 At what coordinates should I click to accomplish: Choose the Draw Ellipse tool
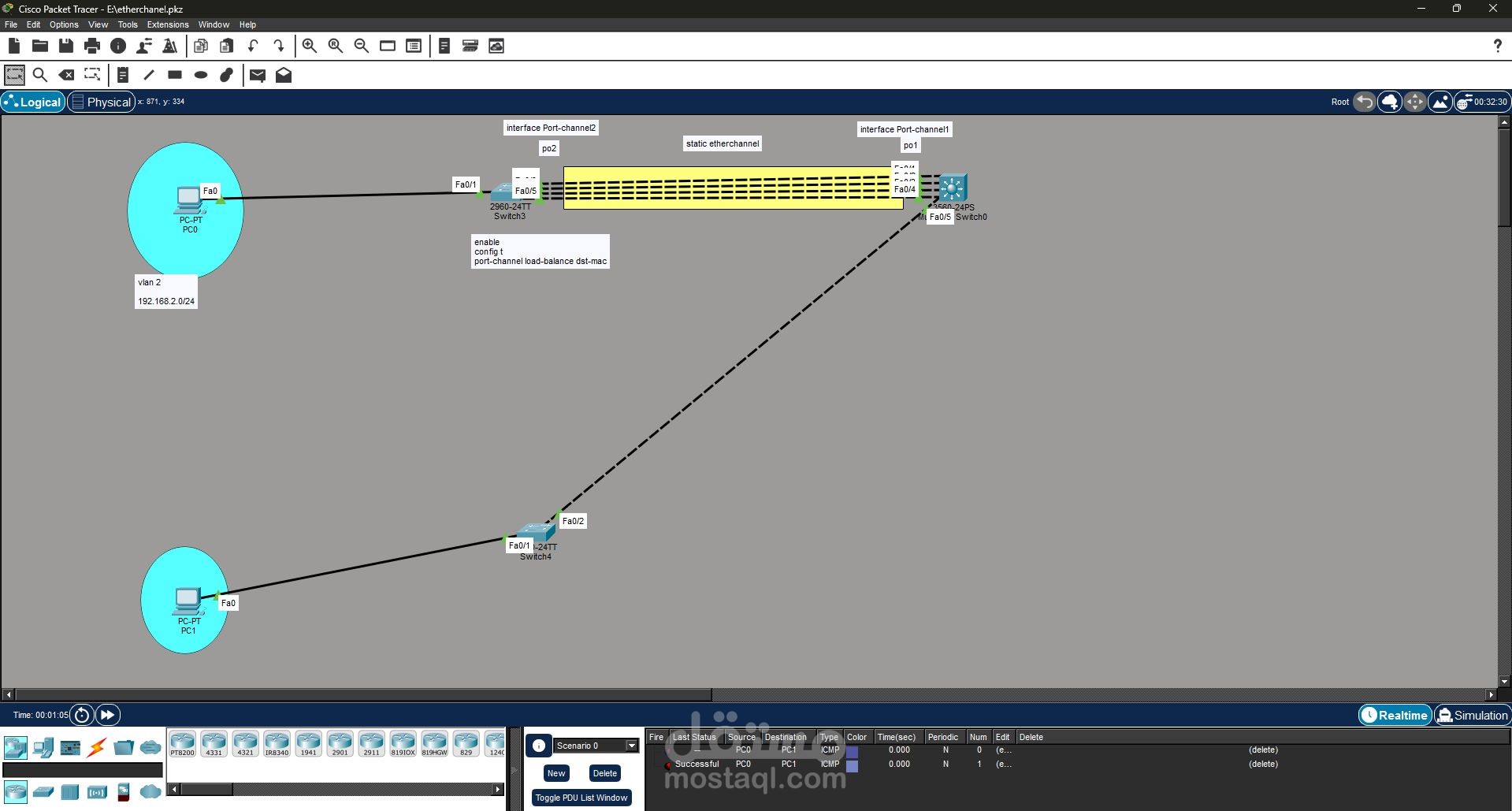[x=201, y=75]
